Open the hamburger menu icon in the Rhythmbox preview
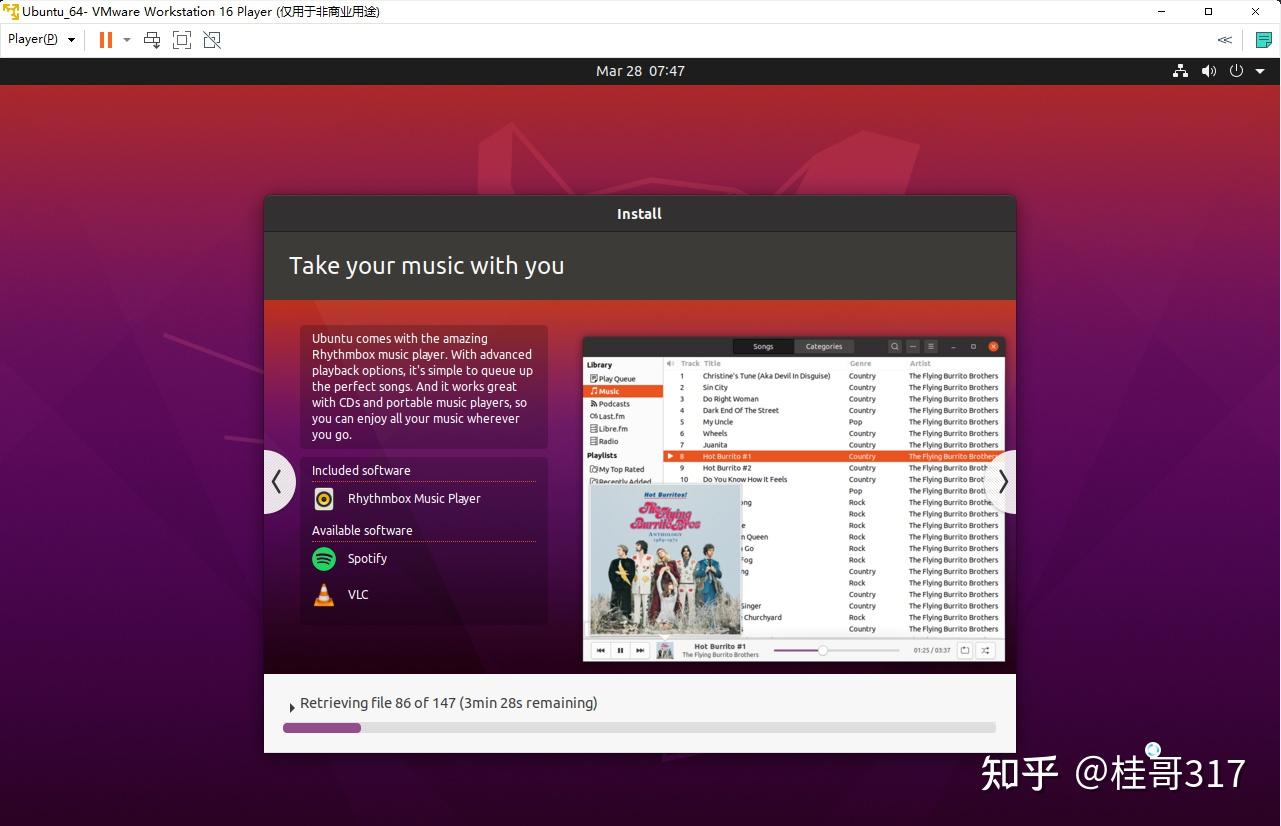 coord(930,347)
